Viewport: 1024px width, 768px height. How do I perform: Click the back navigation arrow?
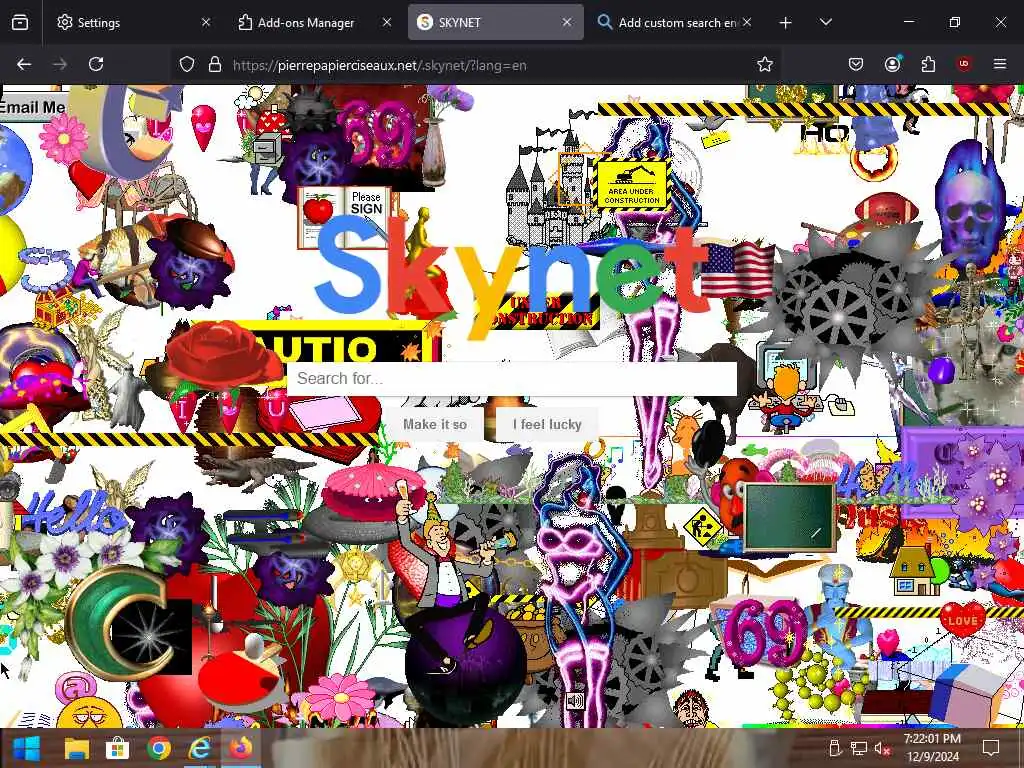coord(24,65)
